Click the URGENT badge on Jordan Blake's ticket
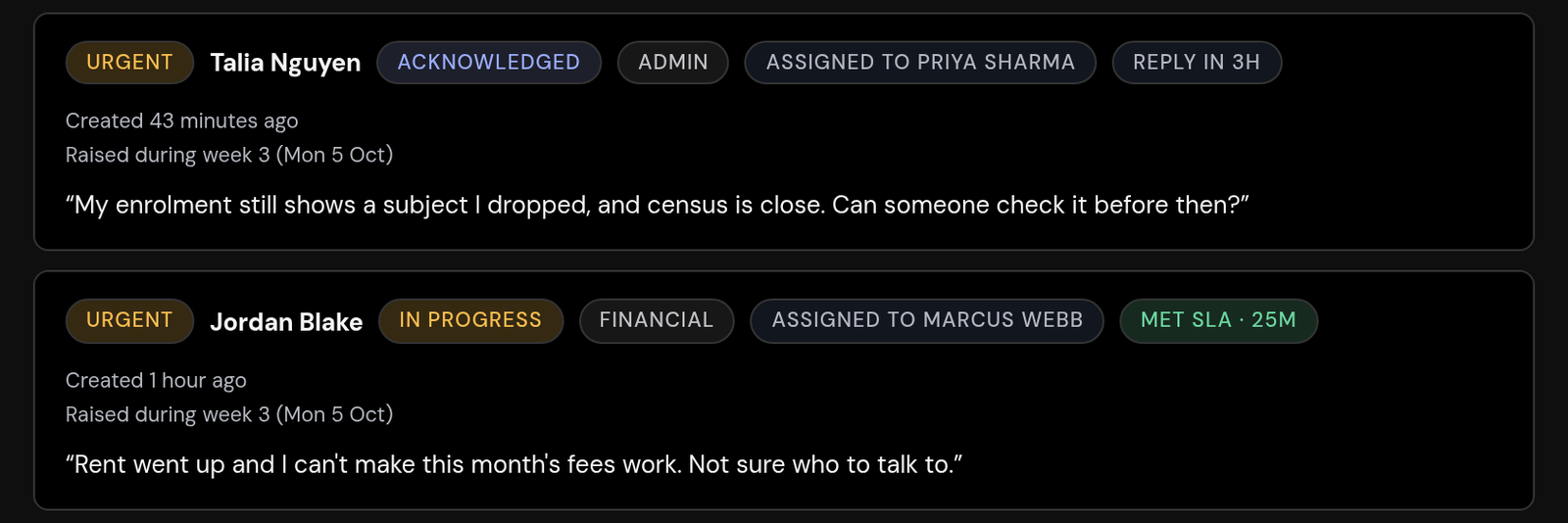Screen dimensions: 1568x523 click(x=129, y=320)
